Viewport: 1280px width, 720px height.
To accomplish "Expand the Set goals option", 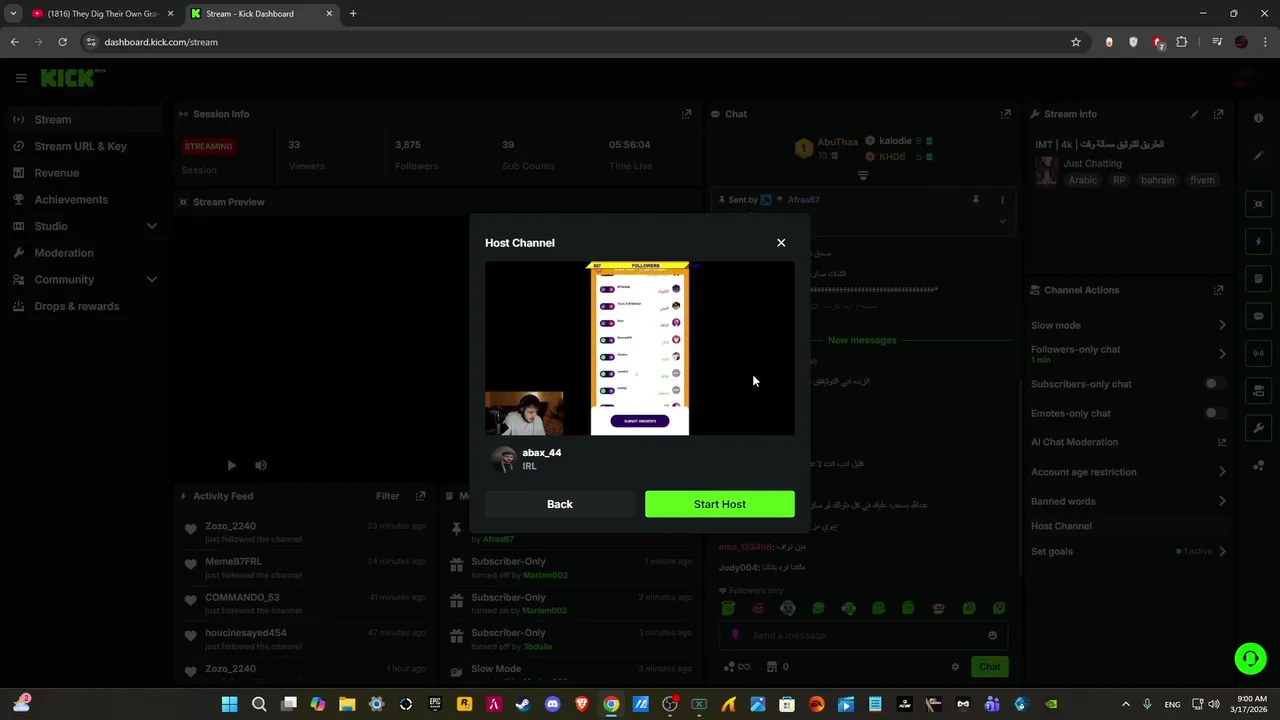I will (1222, 551).
